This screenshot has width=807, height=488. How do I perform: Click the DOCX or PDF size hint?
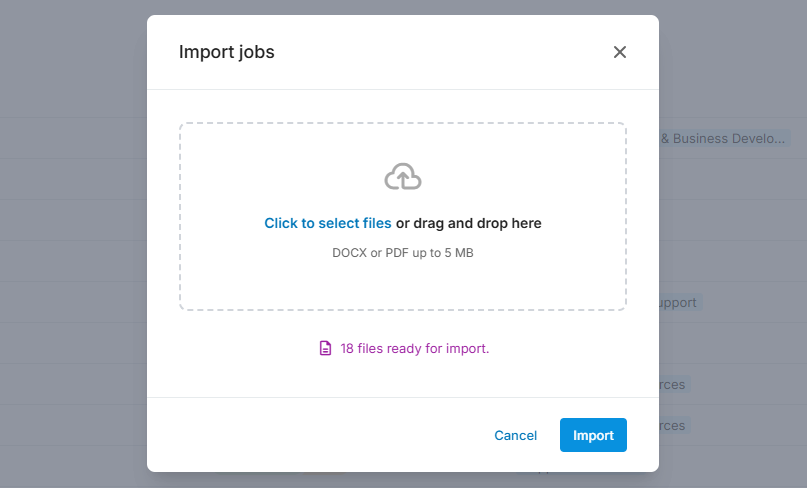403,253
